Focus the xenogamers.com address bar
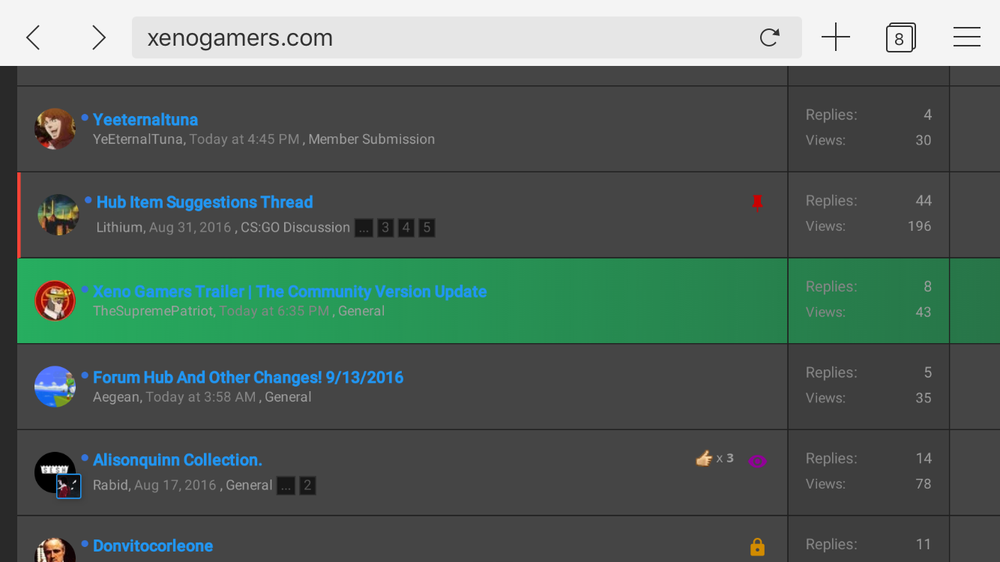Viewport: 1000px width, 562px height. coord(466,38)
